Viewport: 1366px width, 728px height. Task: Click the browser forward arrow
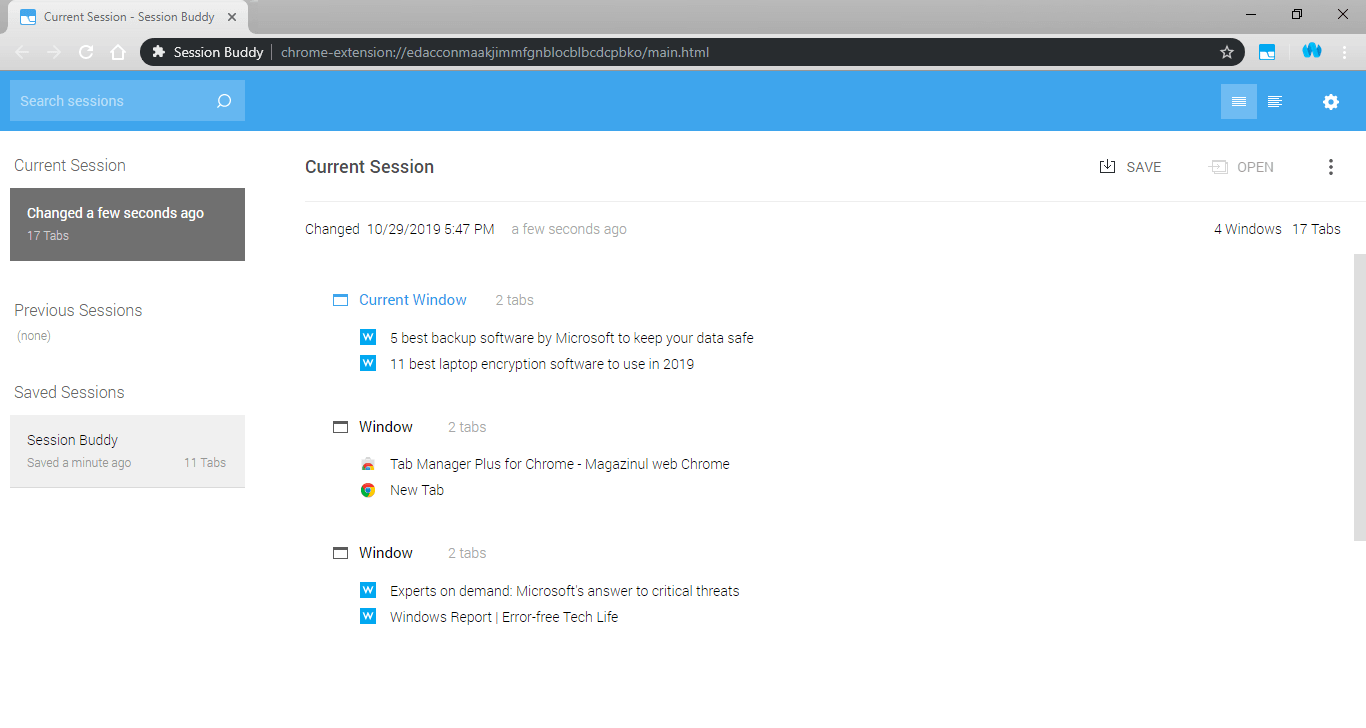pyautogui.click(x=54, y=52)
